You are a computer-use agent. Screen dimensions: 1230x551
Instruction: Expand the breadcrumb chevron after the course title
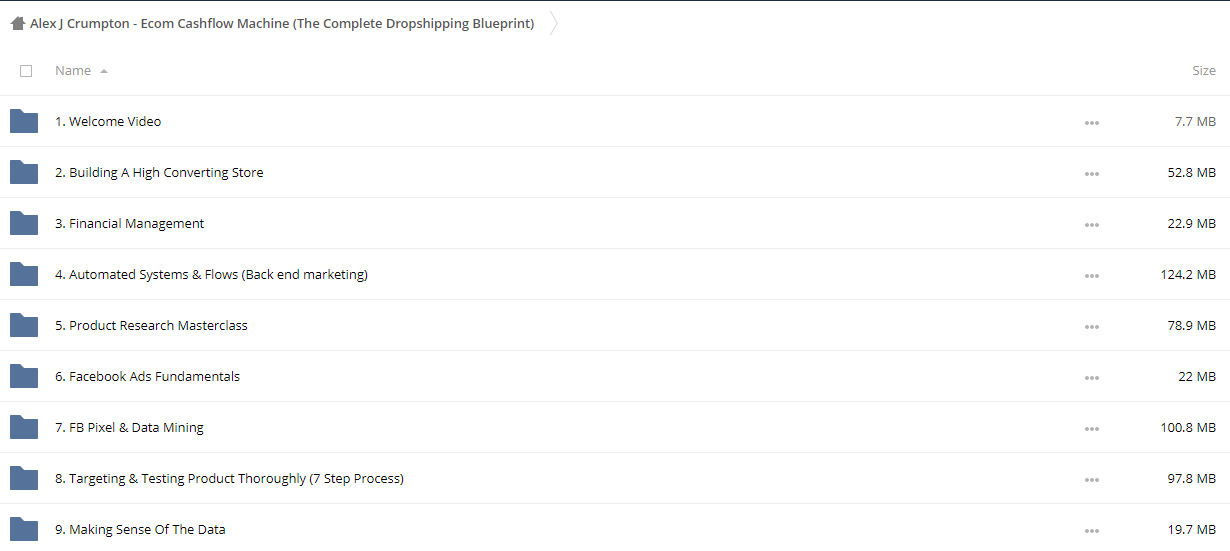553,23
